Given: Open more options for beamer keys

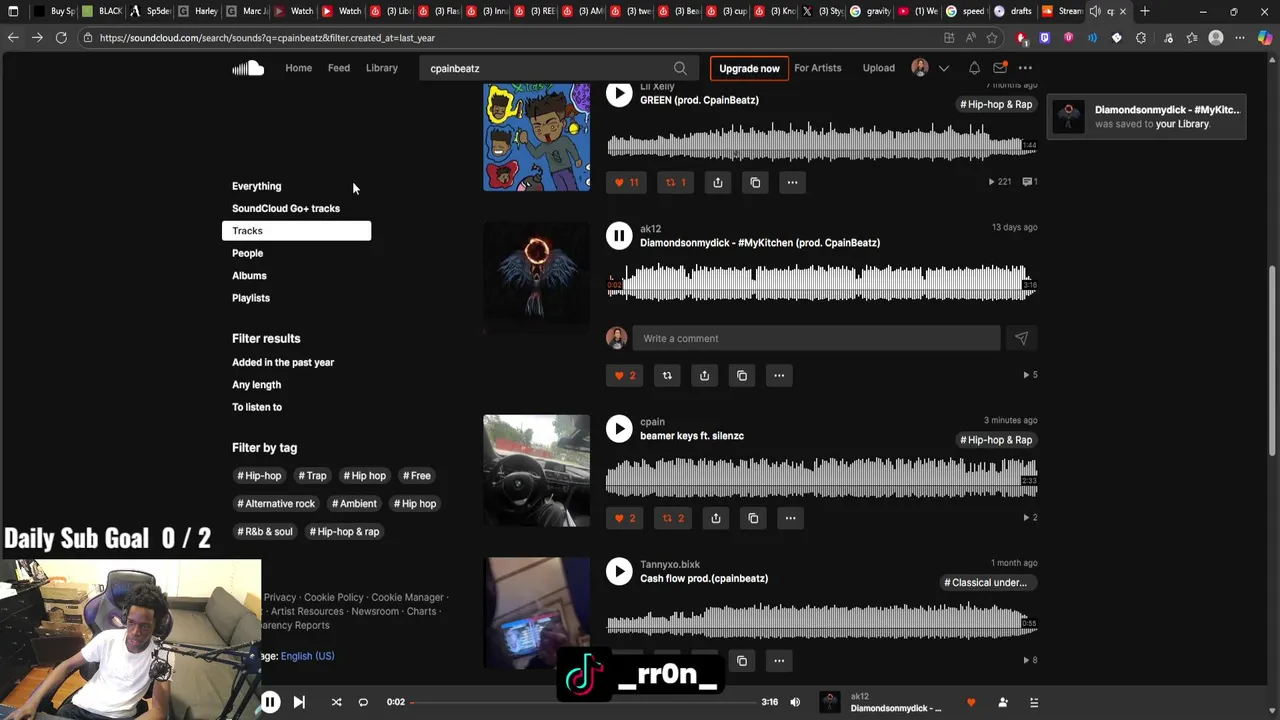Looking at the screenshot, I should (790, 518).
